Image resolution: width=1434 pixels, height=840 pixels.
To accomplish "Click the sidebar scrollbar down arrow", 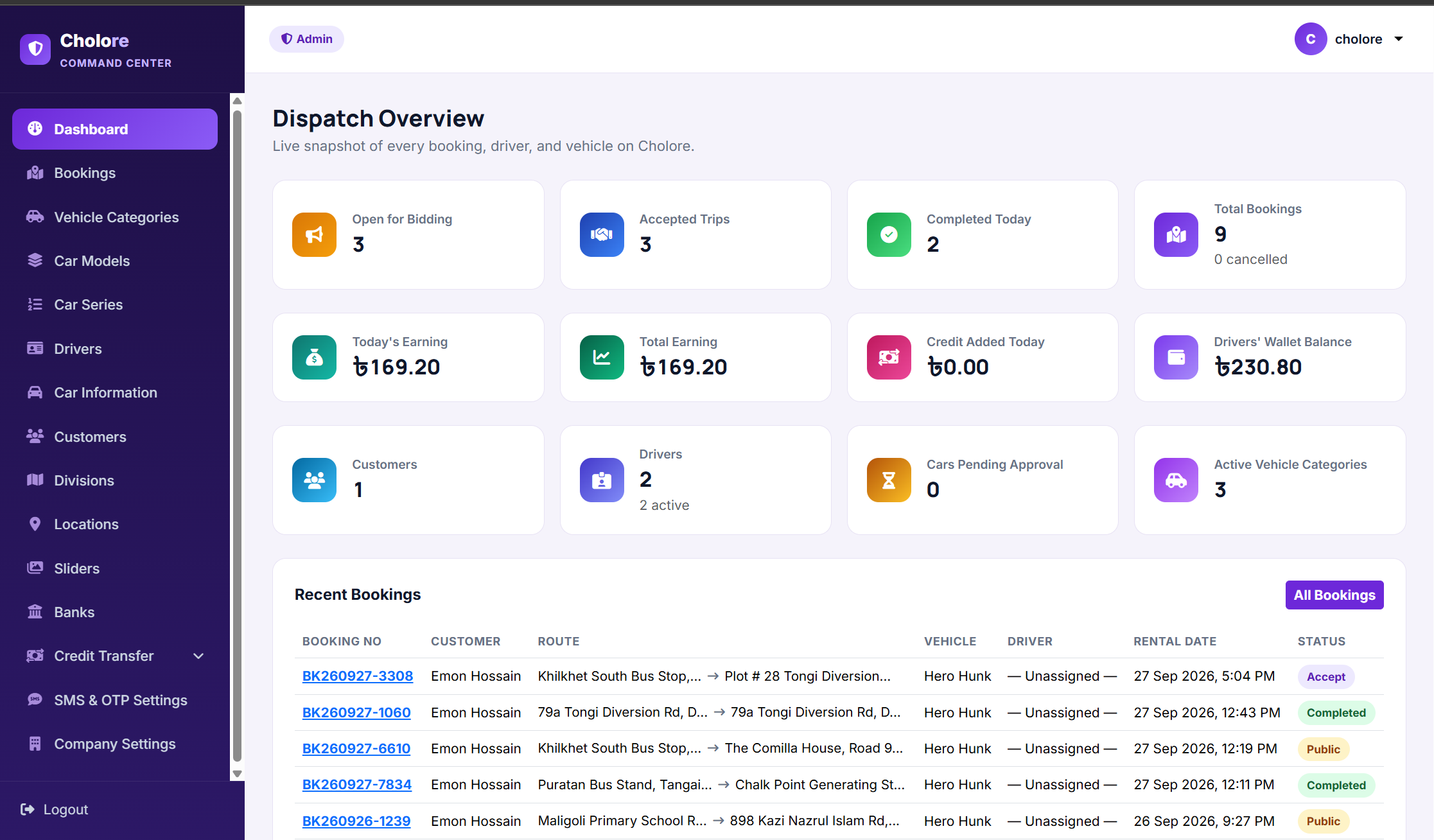I will click(x=237, y=774).
